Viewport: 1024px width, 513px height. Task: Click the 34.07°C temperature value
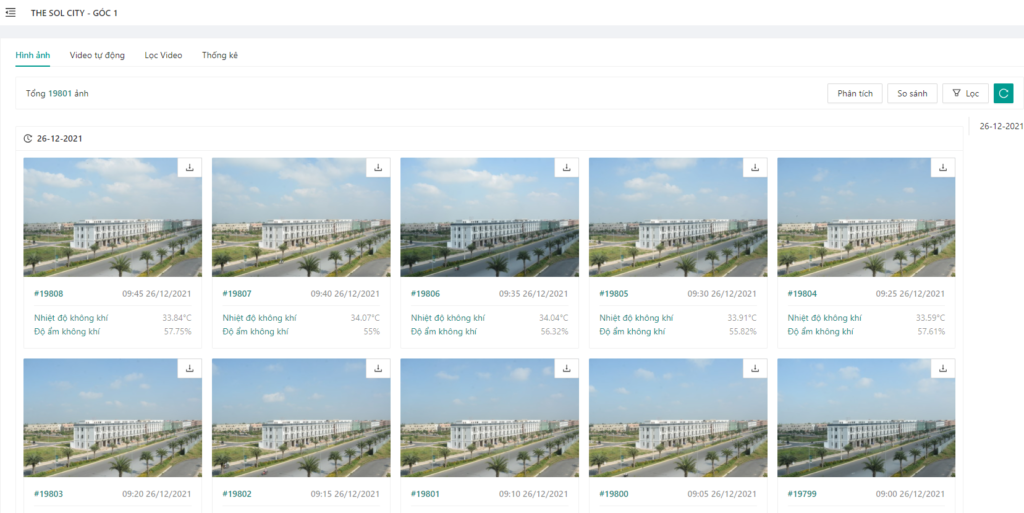tap(365, 318)
